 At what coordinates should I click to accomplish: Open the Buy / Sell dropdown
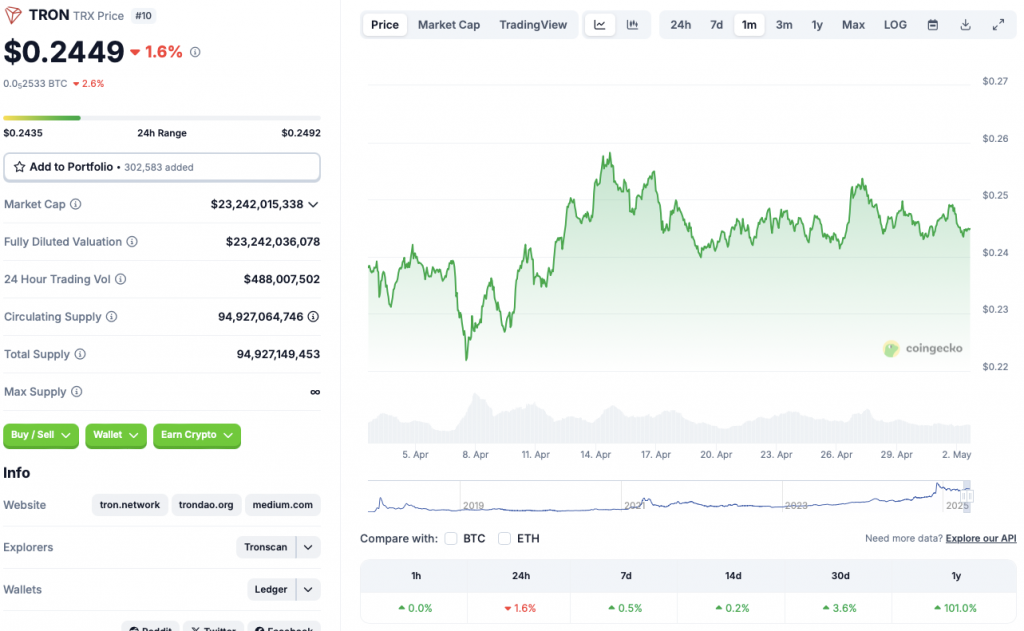(x=40, y=435)
